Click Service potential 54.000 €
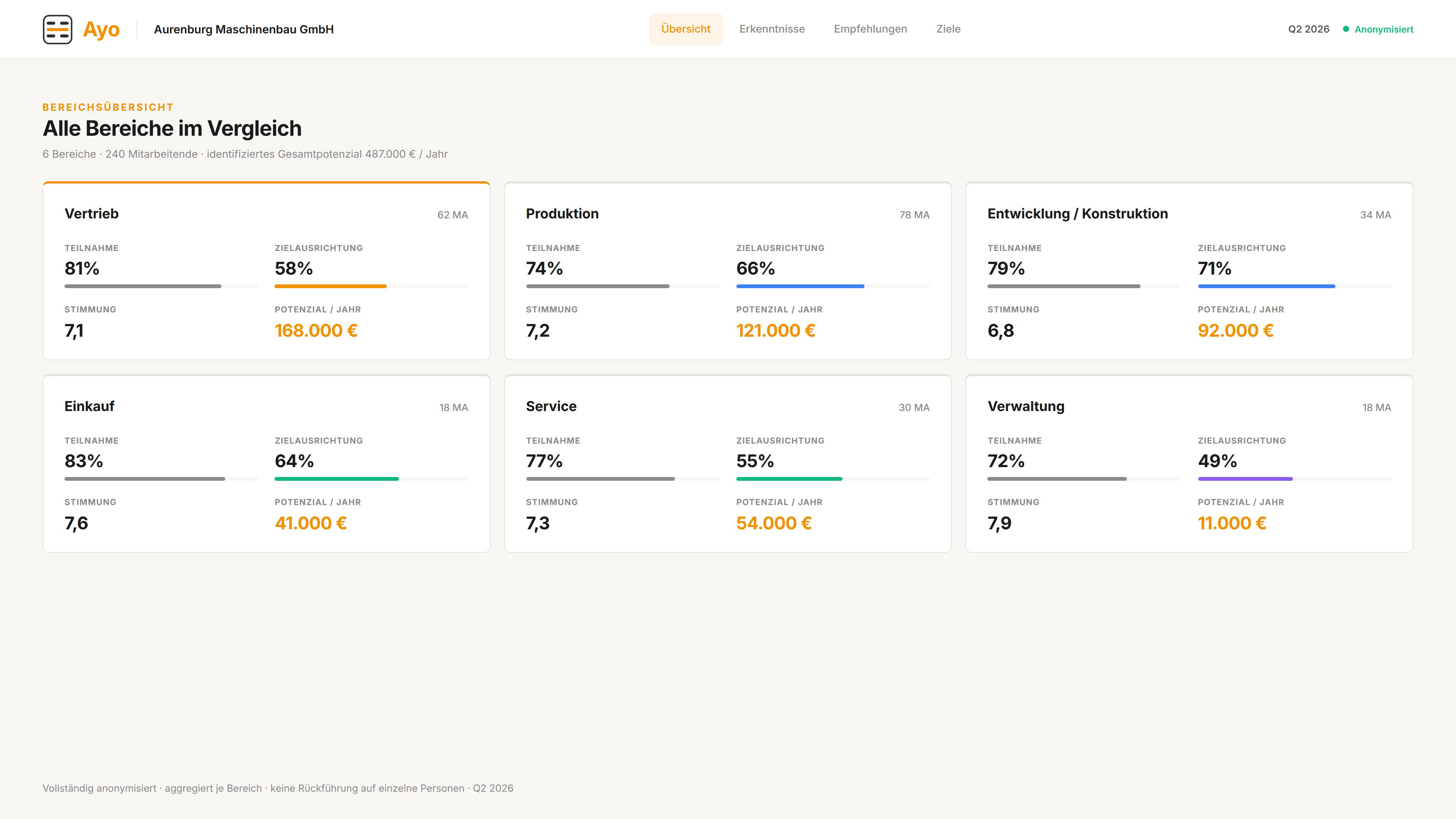 pyautogui.click(x=774, y=523)
